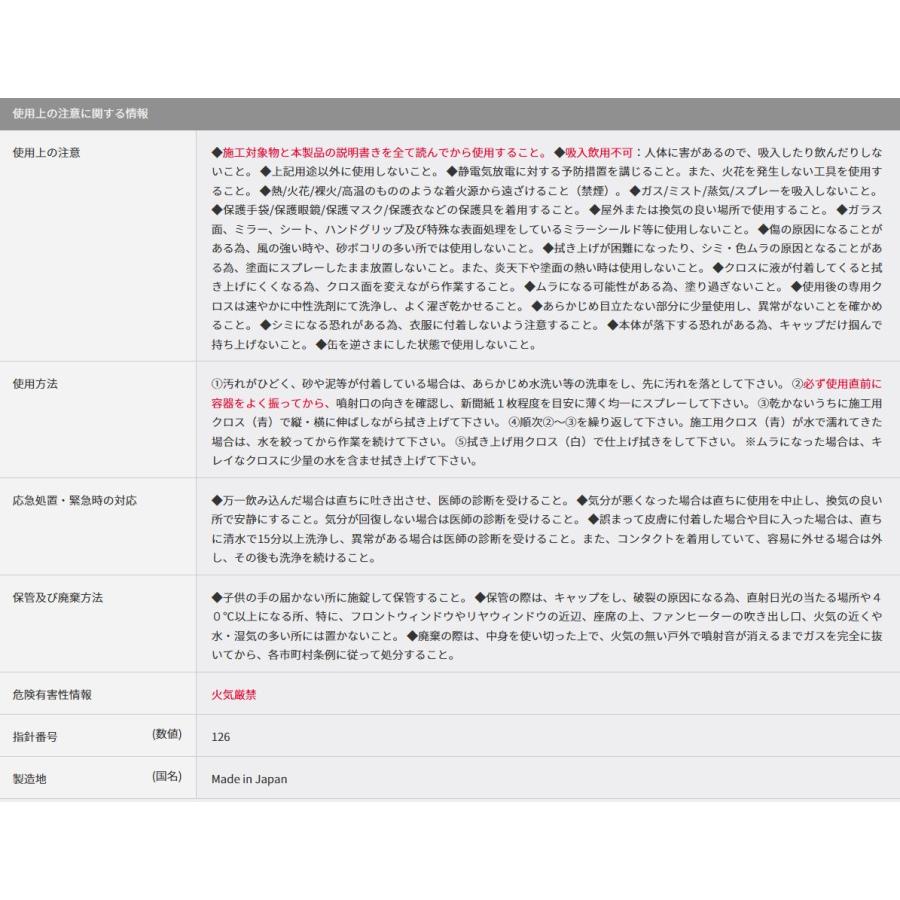This screenshot has height=900, width=900.
Task: Click the Made in Japan value
Action: click(249, 779)
